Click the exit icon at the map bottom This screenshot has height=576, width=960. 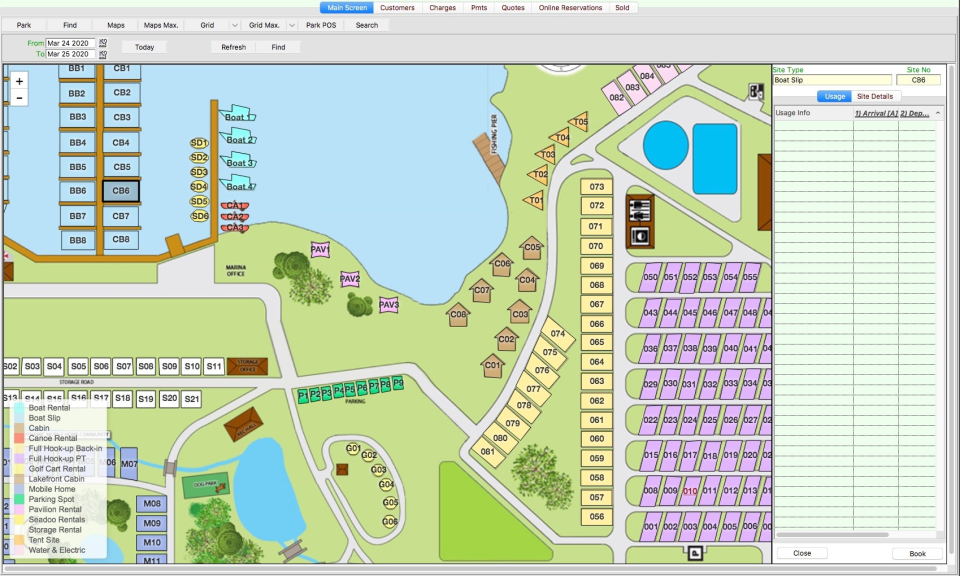697,551
